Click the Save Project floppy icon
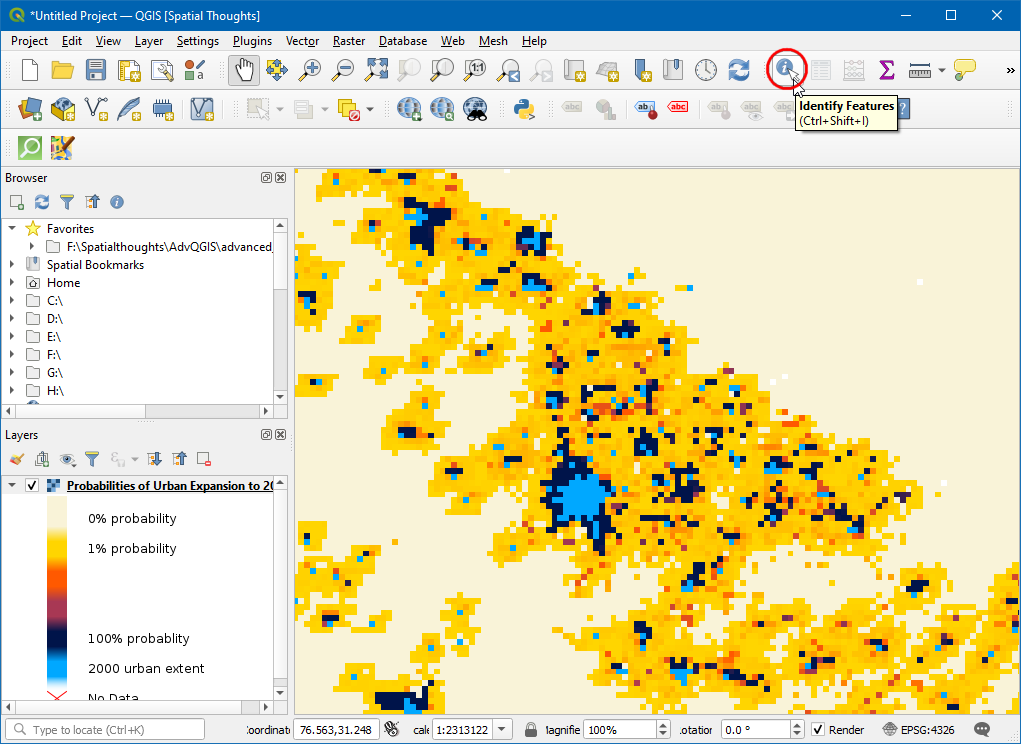Viewport: 1021px width, 744px height. pyautogui.click(x=96, y=70)
